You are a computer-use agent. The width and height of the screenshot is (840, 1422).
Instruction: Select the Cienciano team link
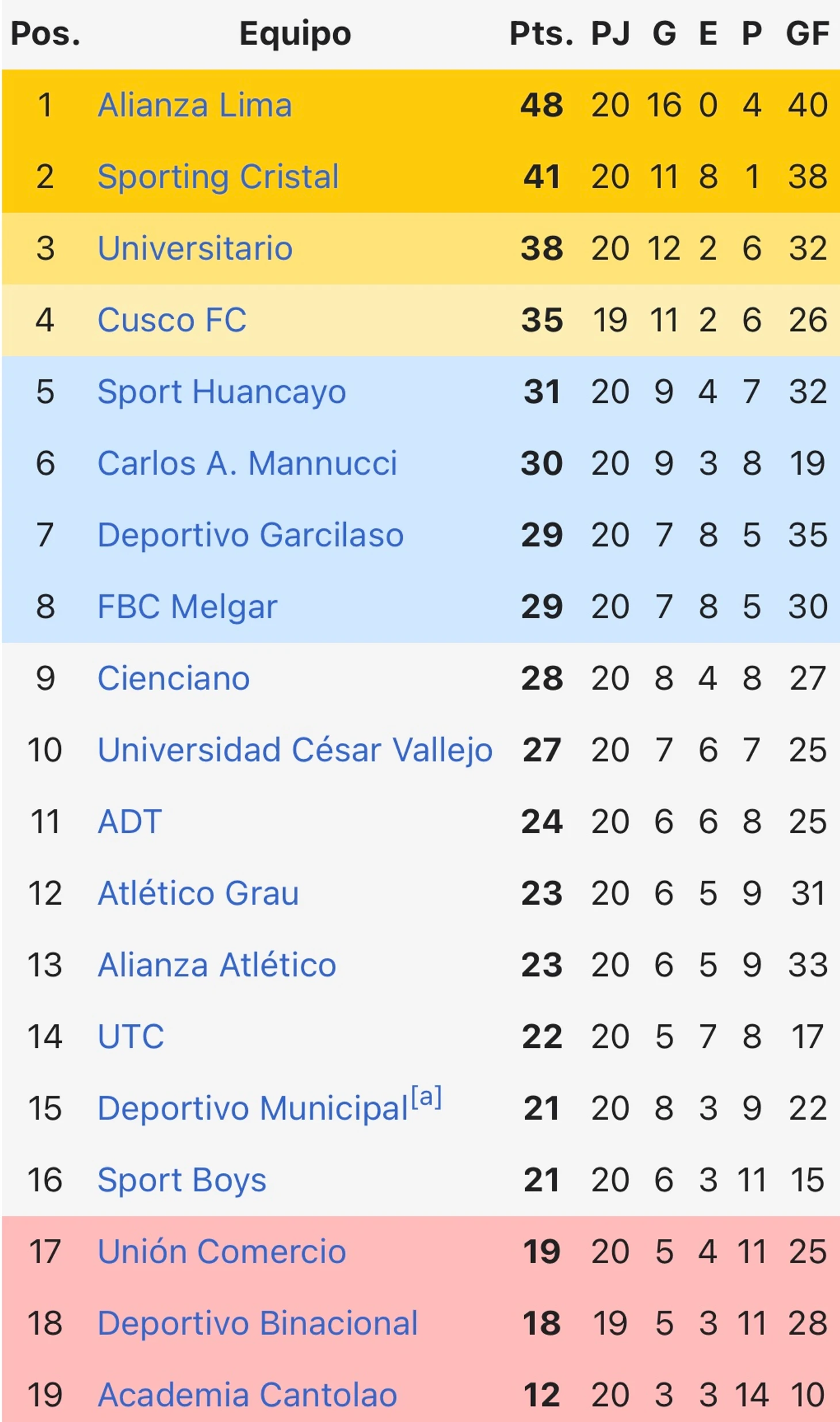[174, 678]
